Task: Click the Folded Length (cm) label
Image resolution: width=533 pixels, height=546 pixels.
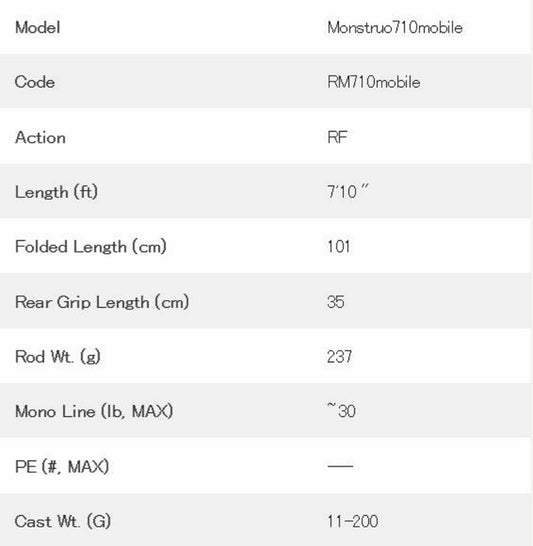Action: pos(91,247)
